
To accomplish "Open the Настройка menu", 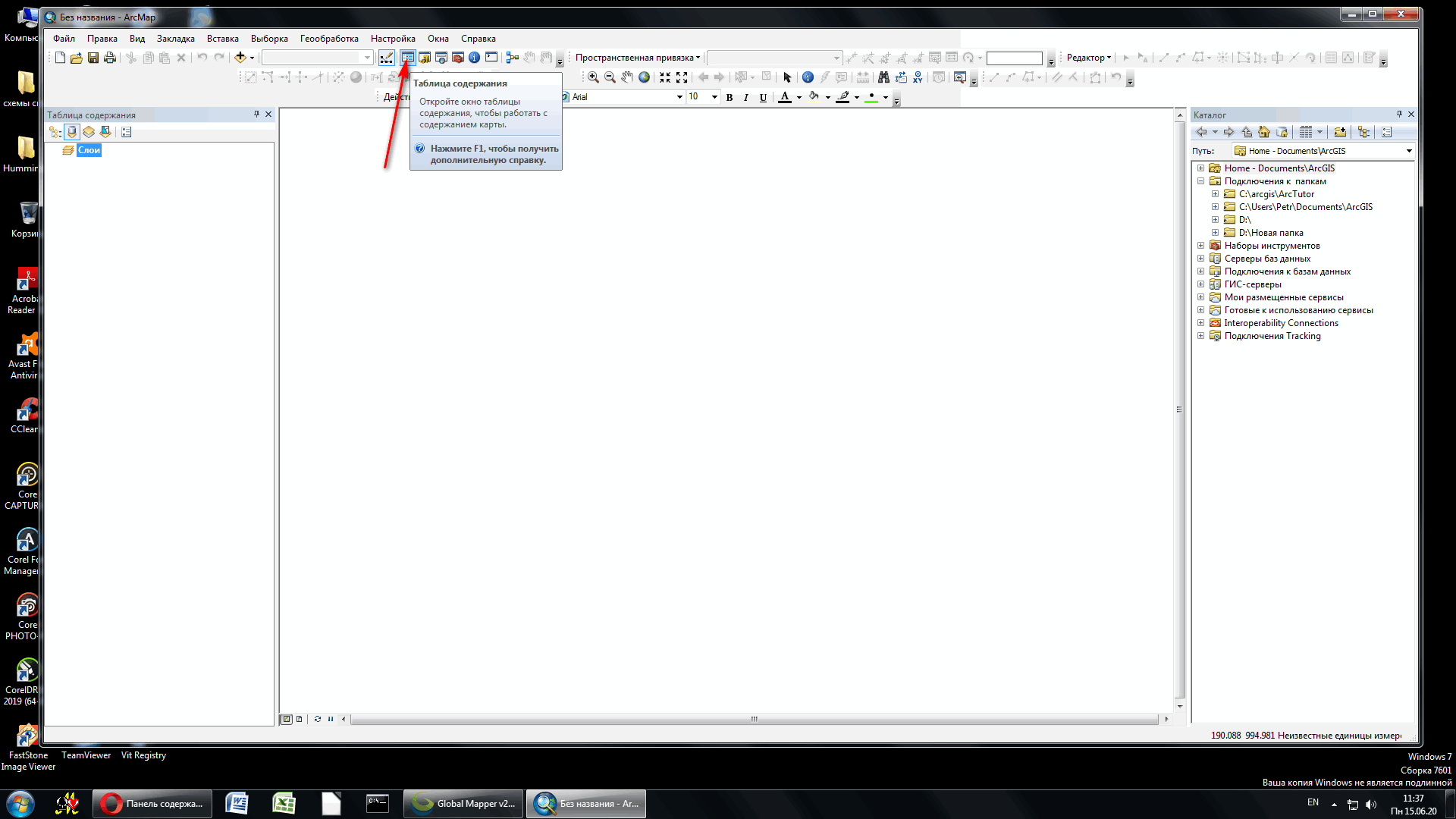I will coord(393,39).
